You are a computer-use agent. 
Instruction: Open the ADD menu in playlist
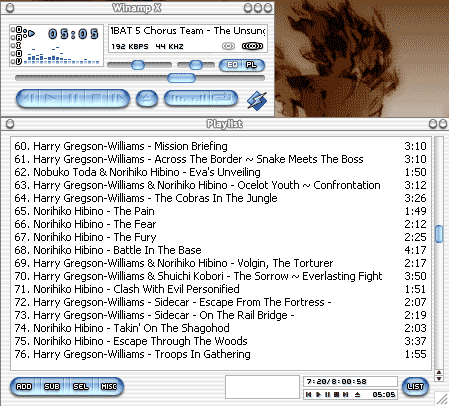(24, 386)
